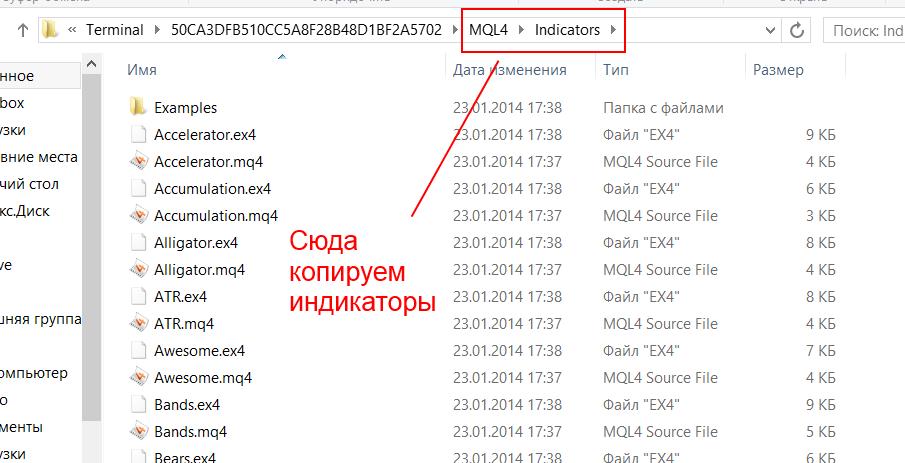Expand the arrow after Indicators in path

pyautogui.click(x=613, y=30)
